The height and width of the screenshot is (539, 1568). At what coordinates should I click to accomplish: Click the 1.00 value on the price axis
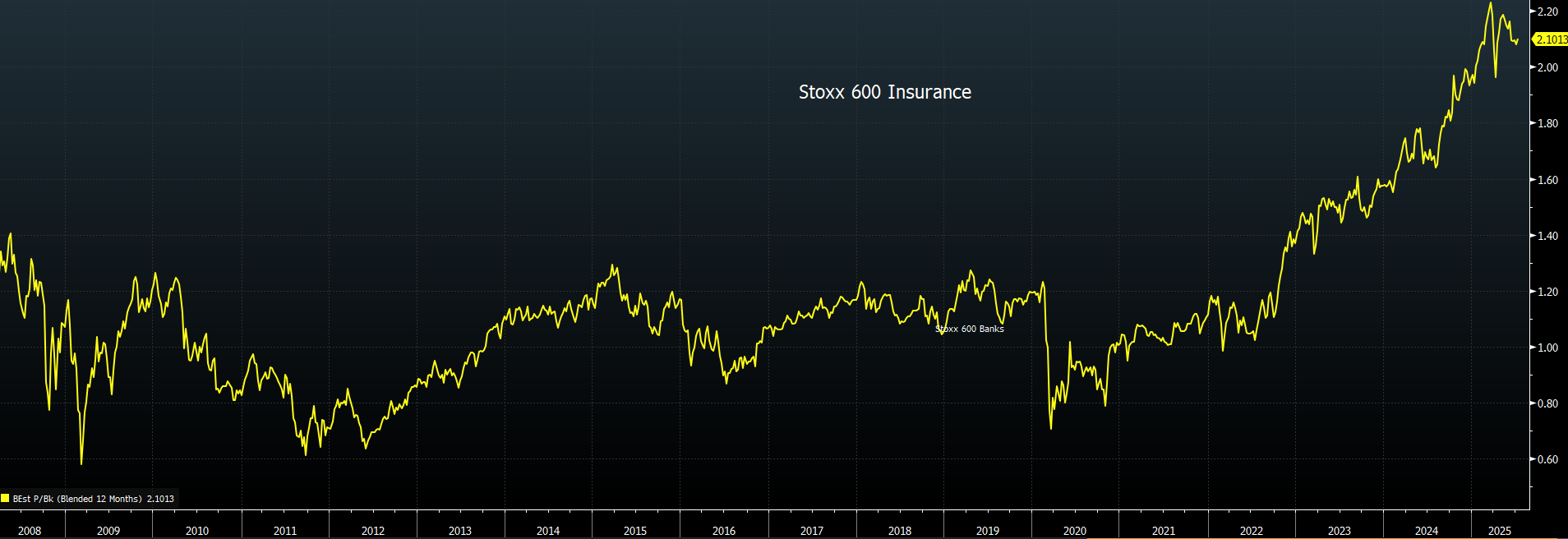[1547, 348]
